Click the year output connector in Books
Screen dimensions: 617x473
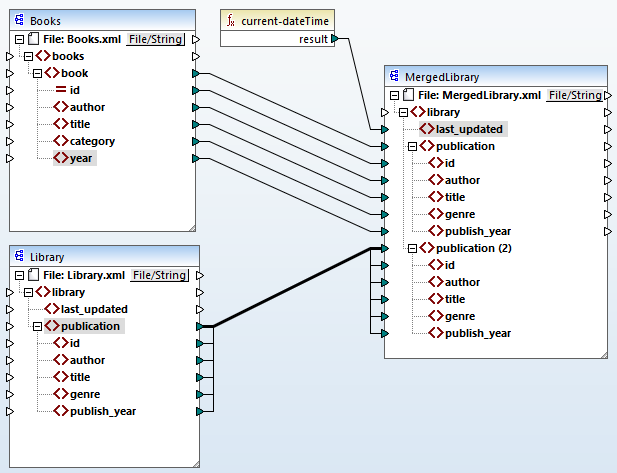click(x=197, y=158)
